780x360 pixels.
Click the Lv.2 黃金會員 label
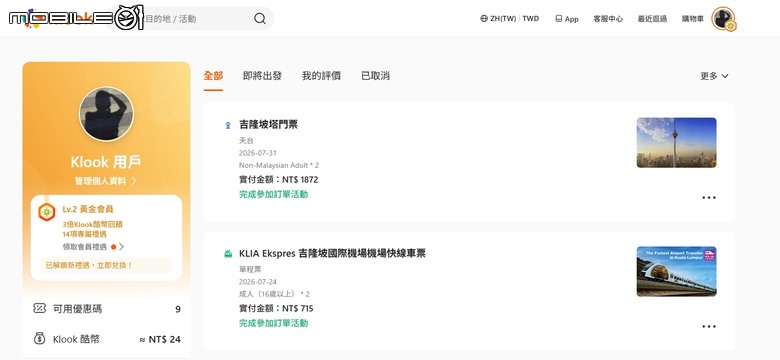[x=88, y=209]
